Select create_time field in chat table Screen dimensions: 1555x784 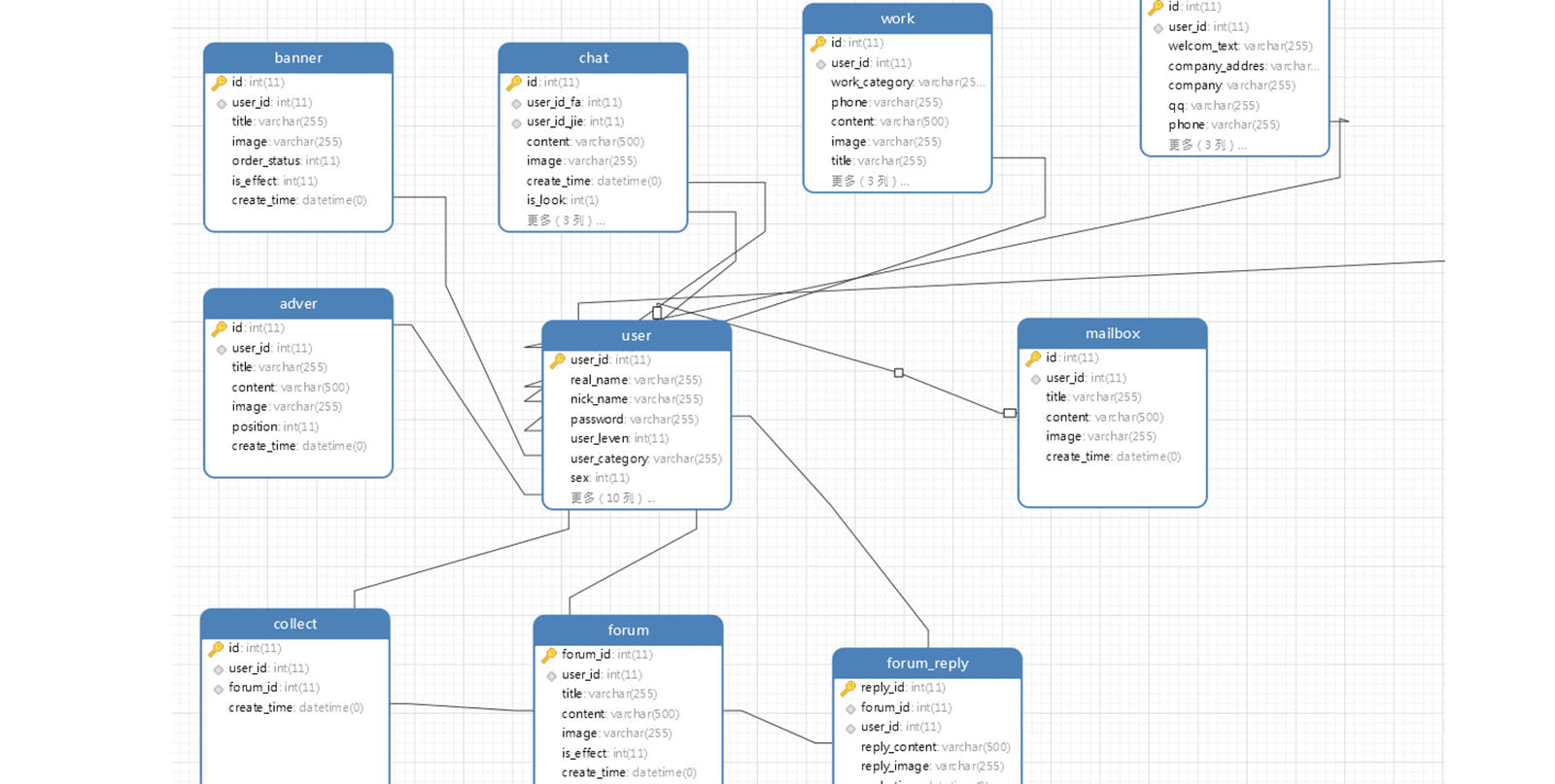pyautogui.click(x=594, y=181)
